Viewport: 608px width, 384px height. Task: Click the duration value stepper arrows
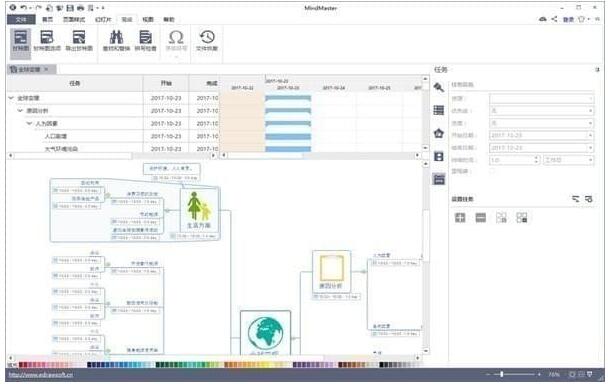537,160
